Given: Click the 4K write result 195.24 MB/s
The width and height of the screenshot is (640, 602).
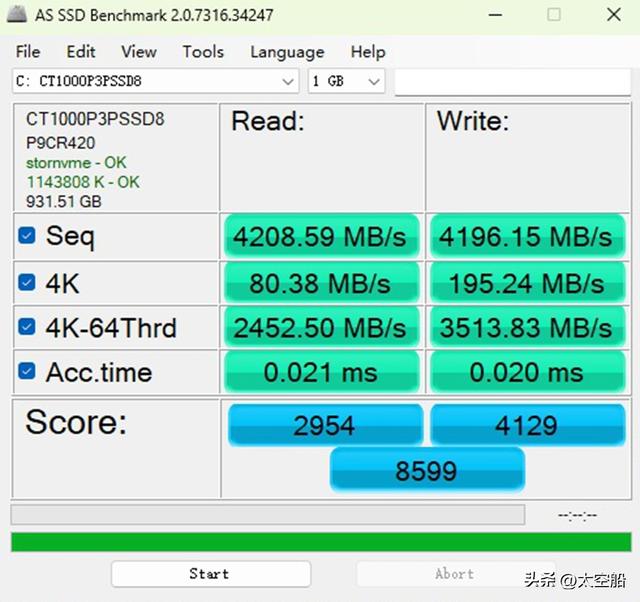Looking at the screenshot, I should click(x=527, y=283).
